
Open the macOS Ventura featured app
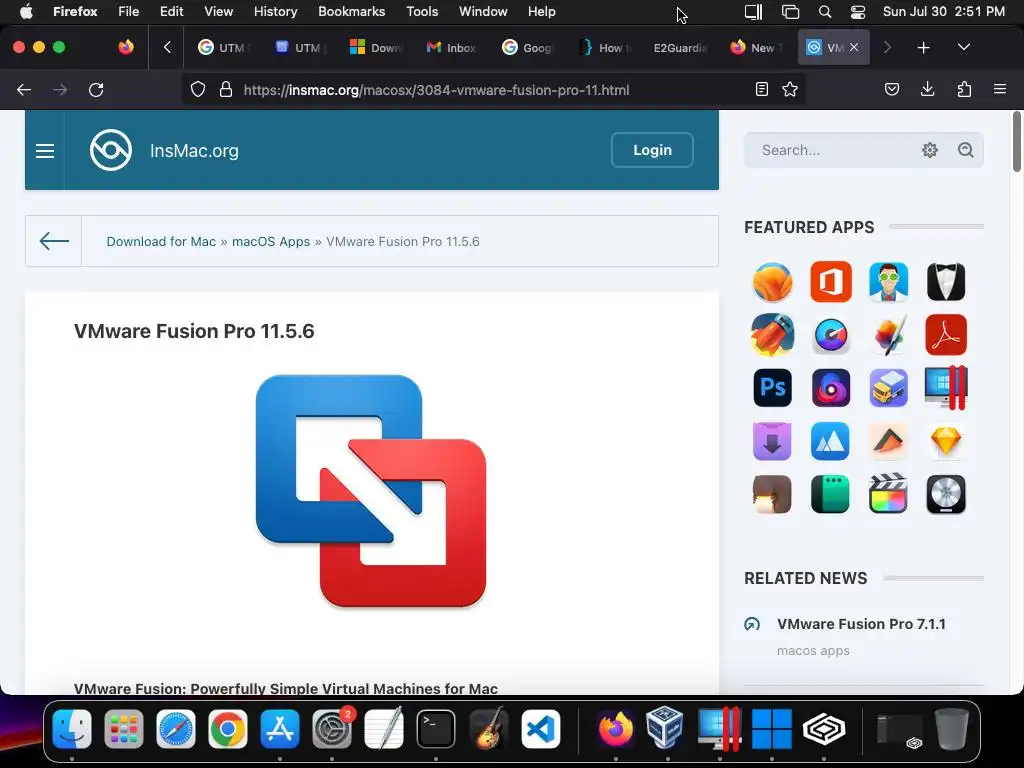click(772, 282)
